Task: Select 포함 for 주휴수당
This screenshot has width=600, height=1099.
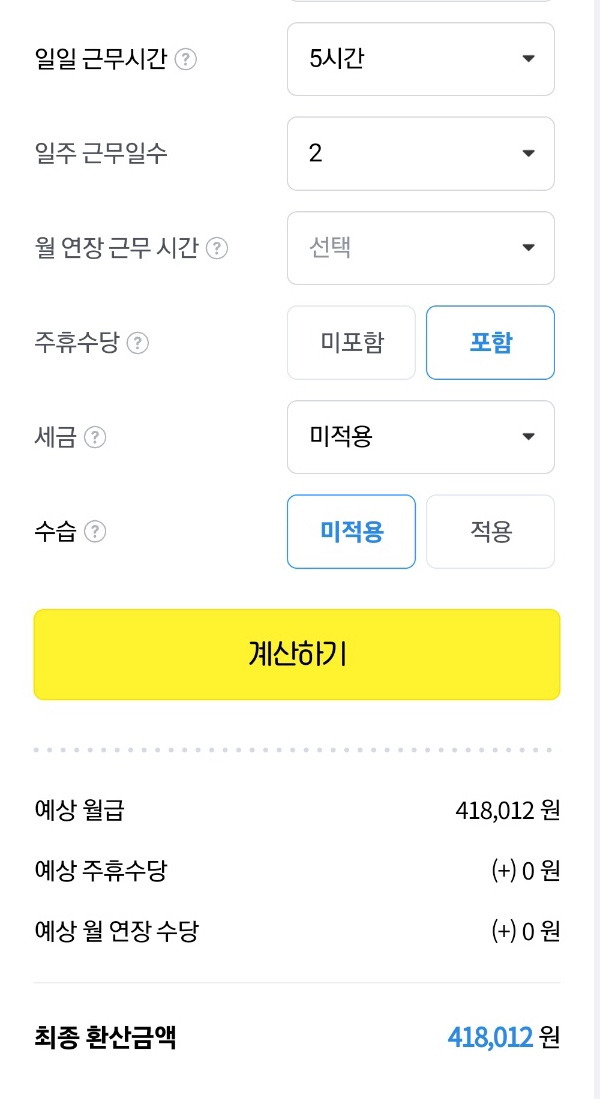Action: [491, 343]
